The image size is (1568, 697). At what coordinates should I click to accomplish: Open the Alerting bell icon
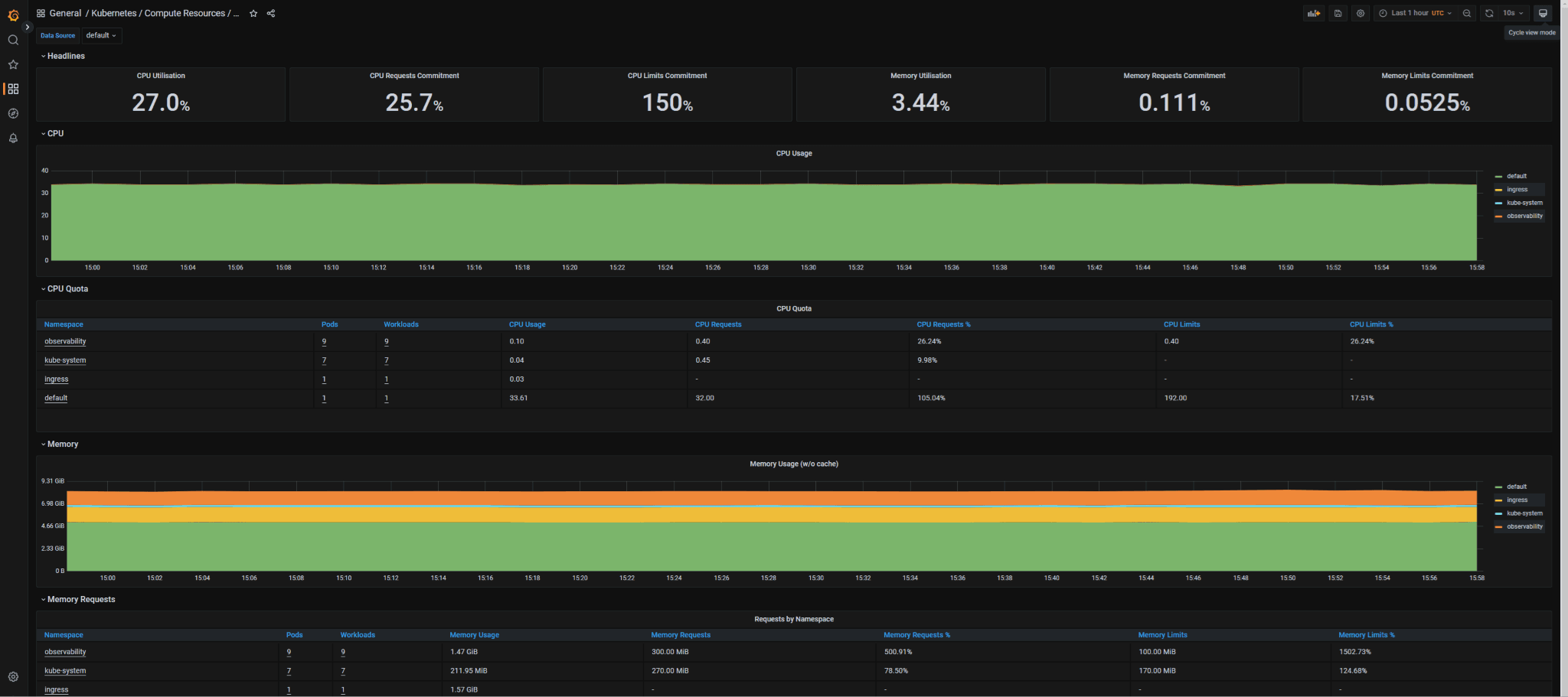point(13,138)
